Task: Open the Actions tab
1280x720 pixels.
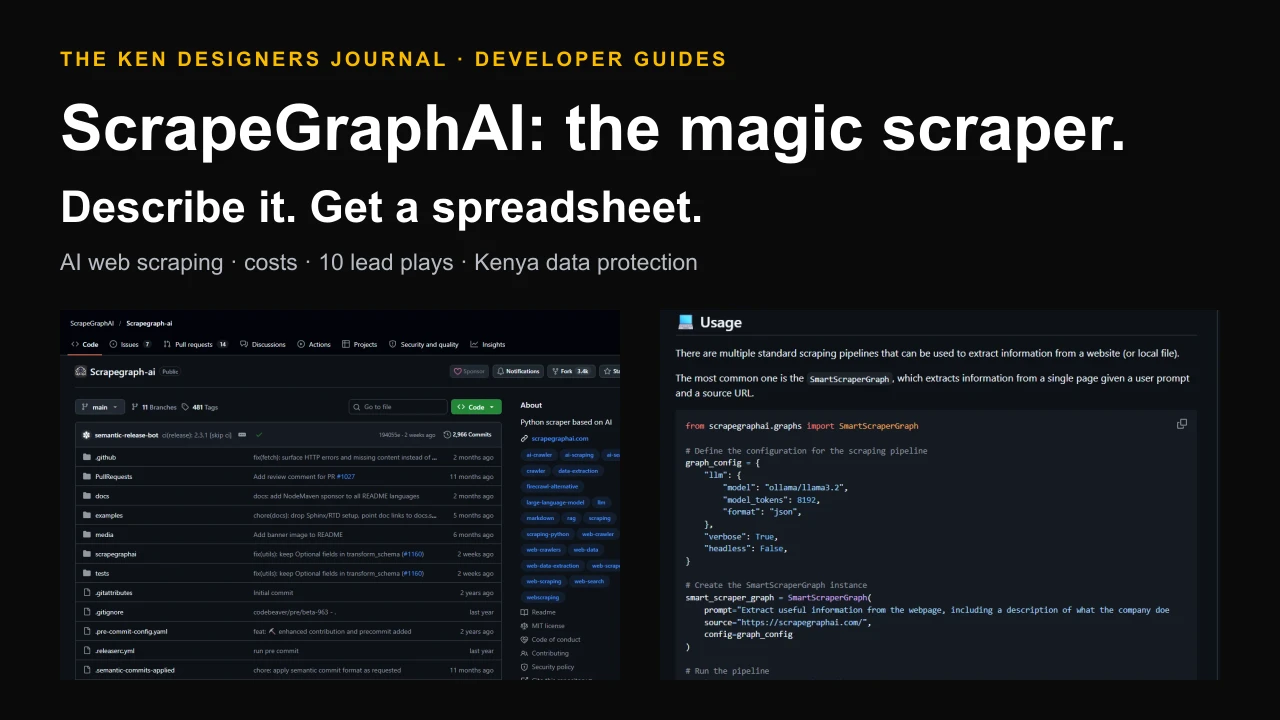Action: 314,344
